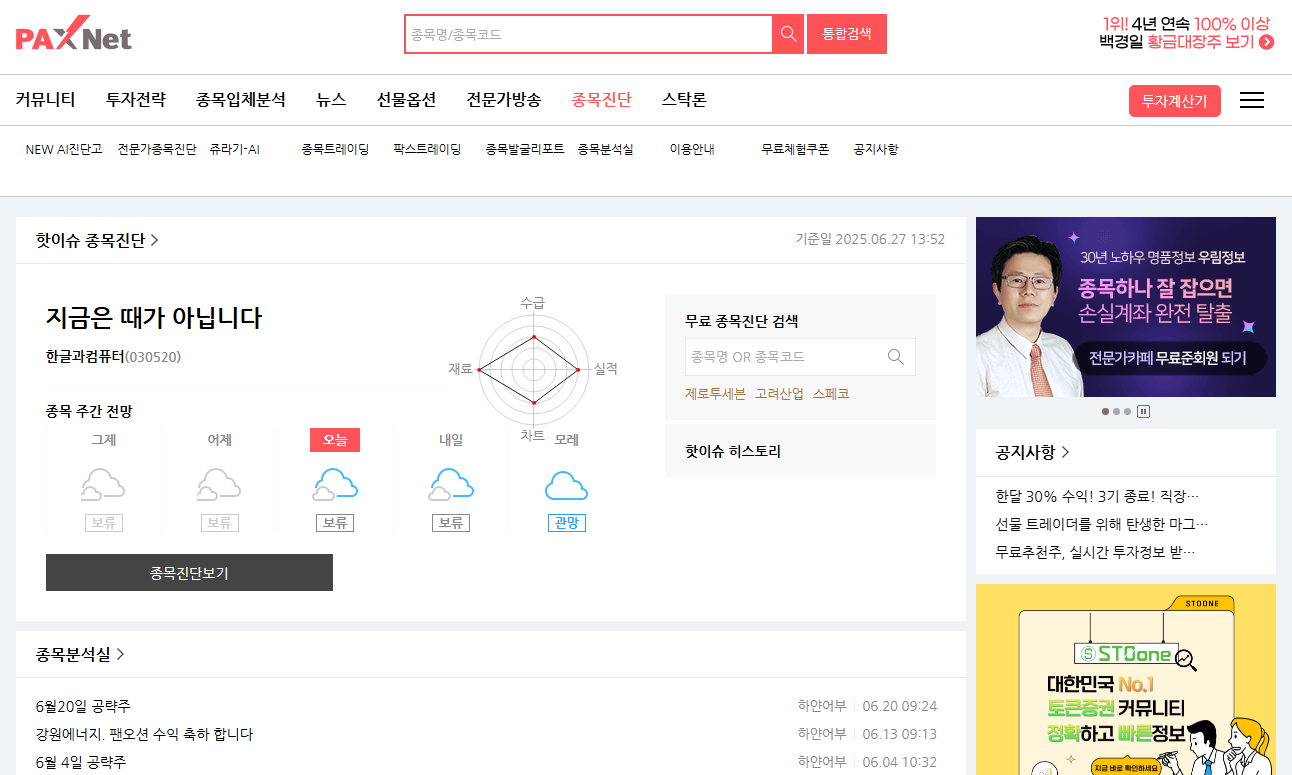Go to 팍스트레이딩 submenu
The height and width of the screenshot is (775, 1292).
[x=427, y=149]
